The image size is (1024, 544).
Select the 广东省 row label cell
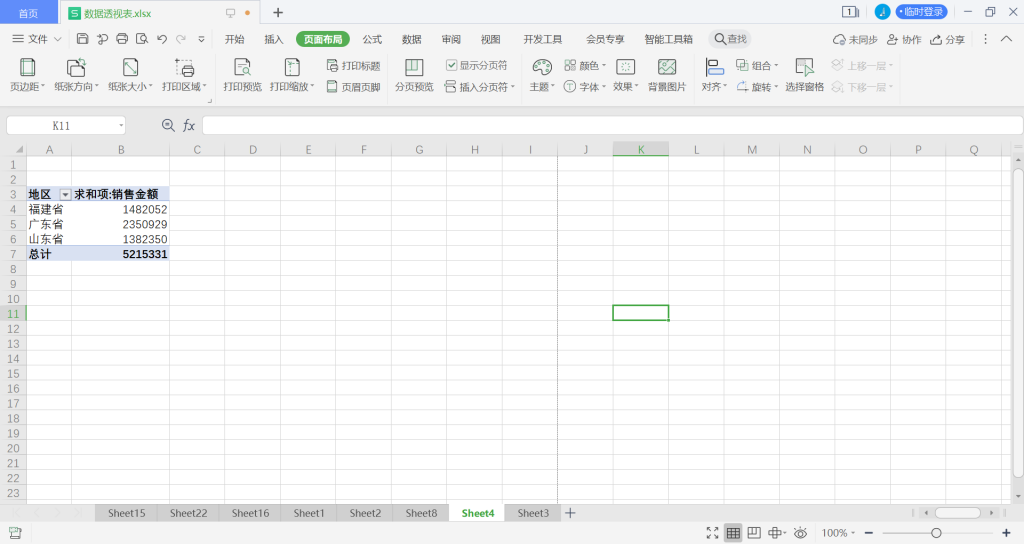pos(49,224)
